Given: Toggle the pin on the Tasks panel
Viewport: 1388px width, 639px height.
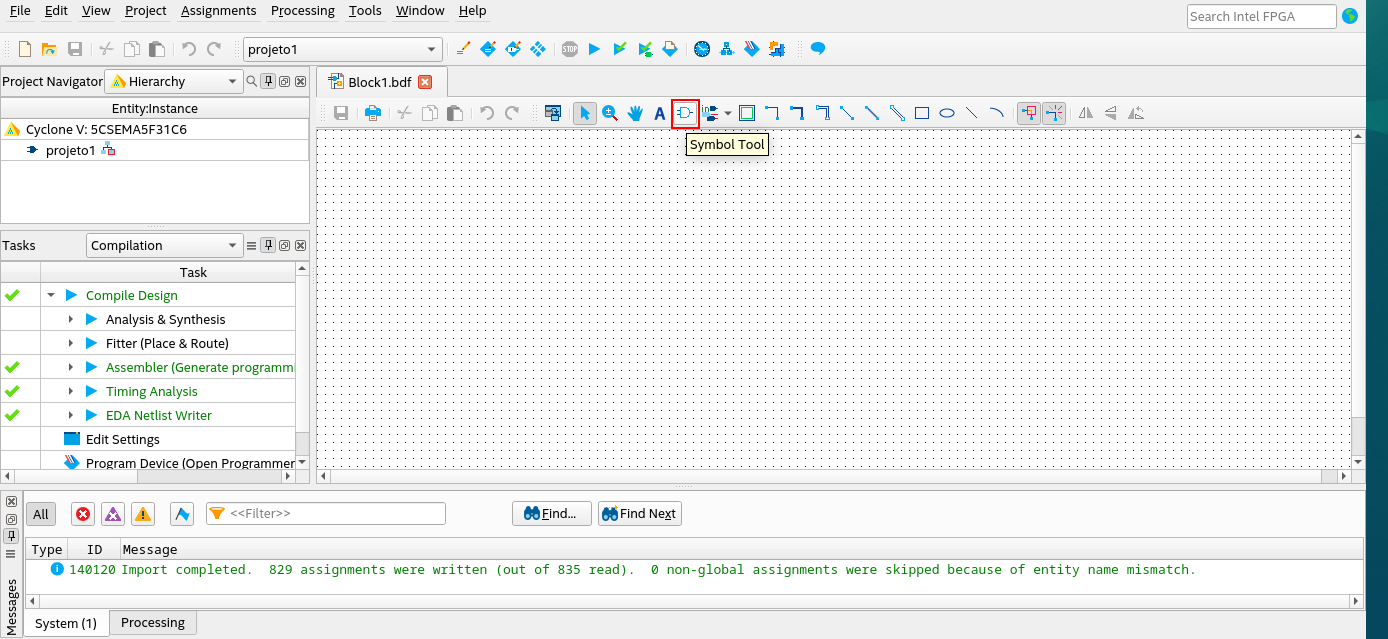Looking at the screenshot, I should [268, 245].
